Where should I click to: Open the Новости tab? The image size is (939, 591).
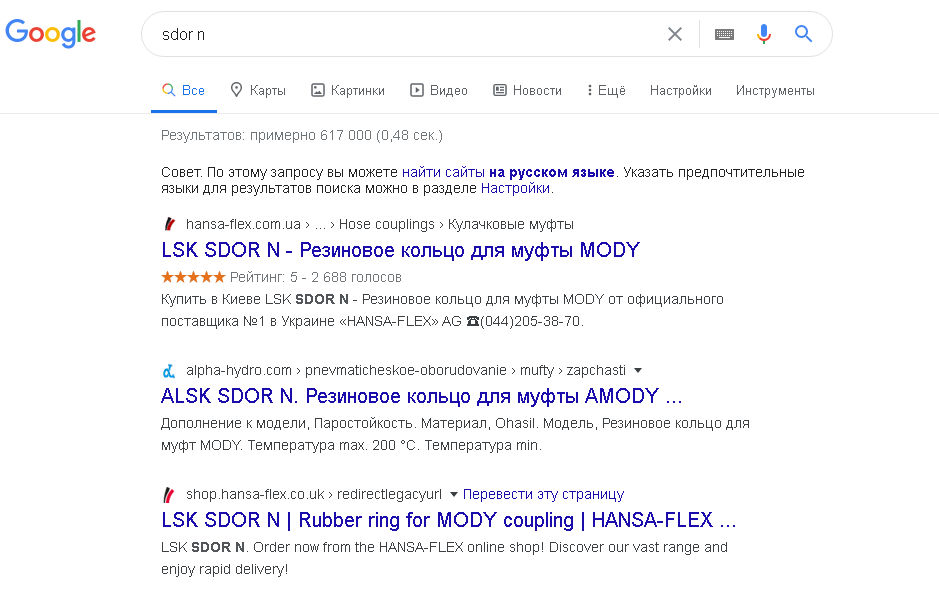click(x=528, y=90)
